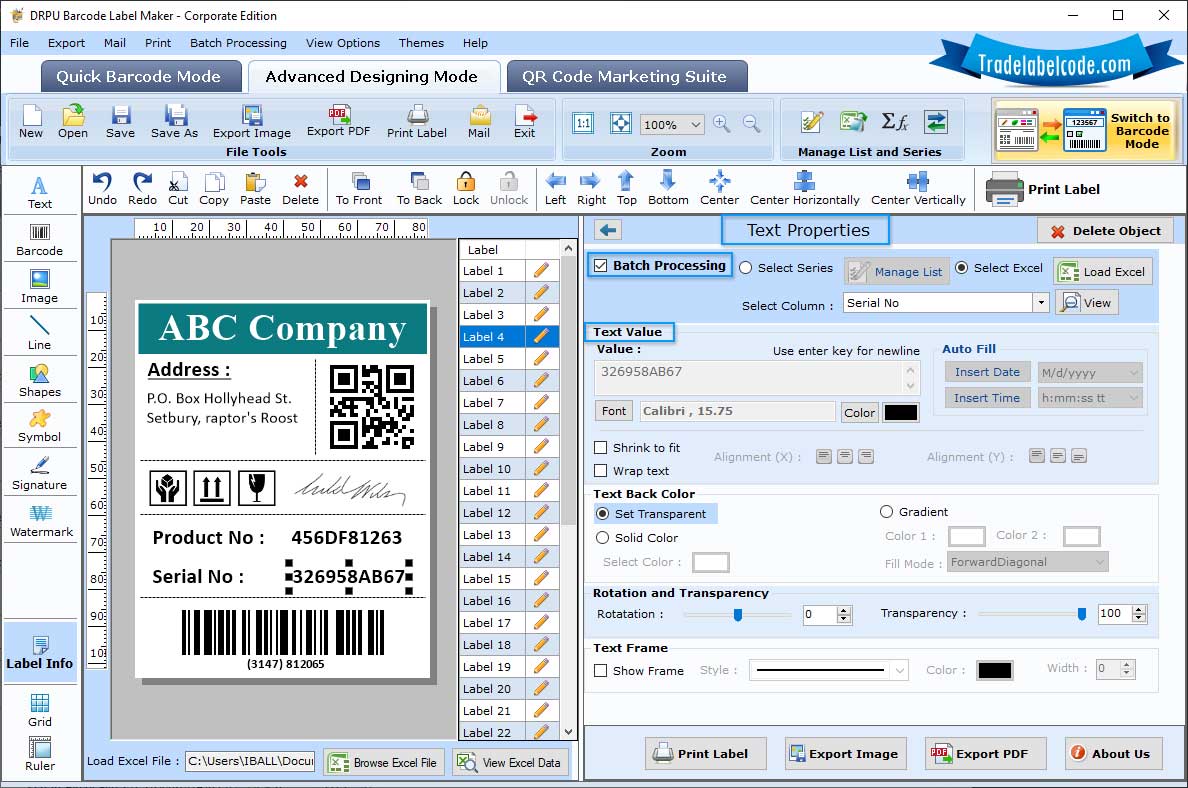Increase the Transparency stepper value
Image resolution: width=1188 pixels, height=788 pixels.
[x=1139, y=609]
